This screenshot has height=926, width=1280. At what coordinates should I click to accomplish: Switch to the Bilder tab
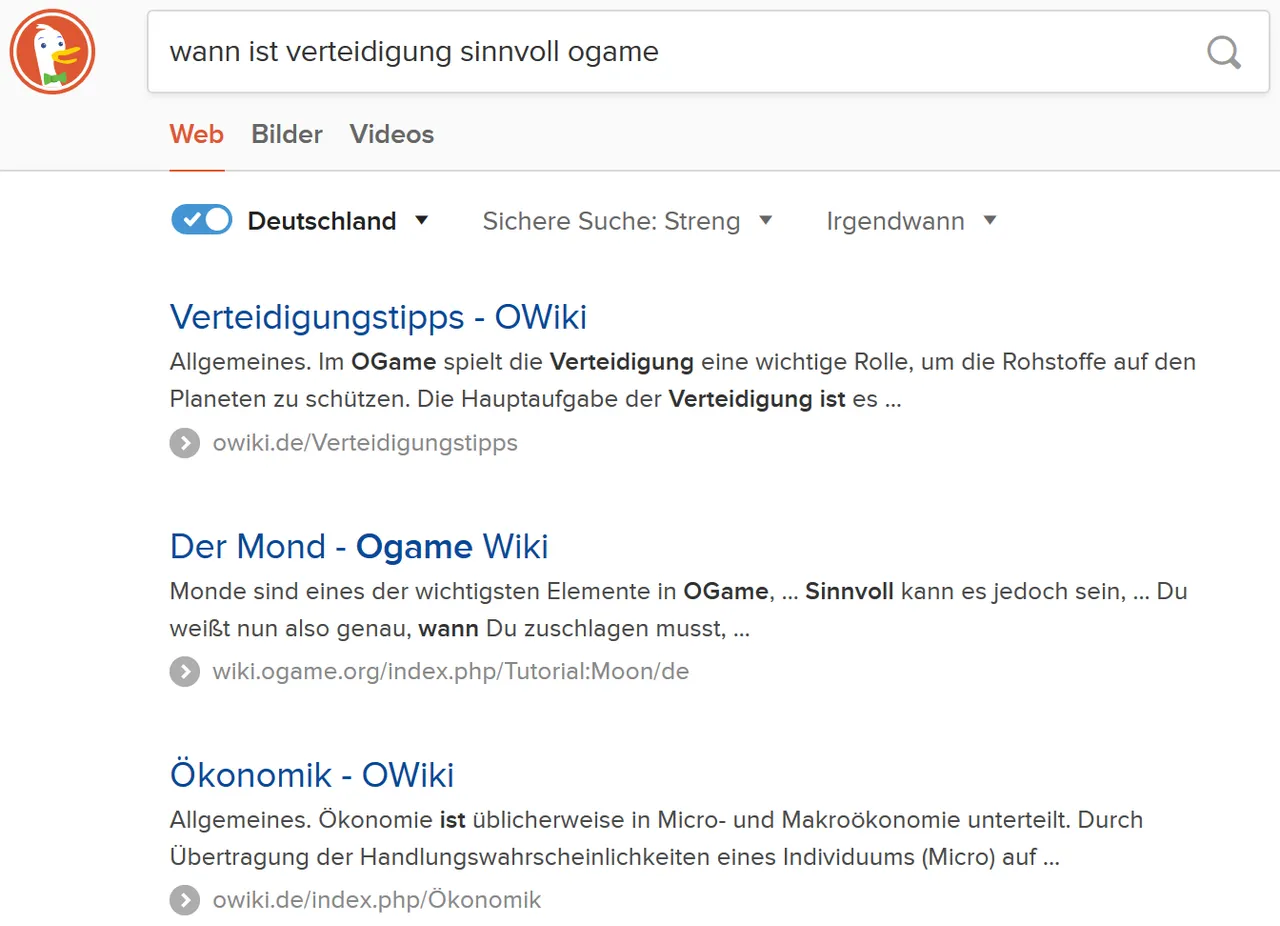click(287, 134)
